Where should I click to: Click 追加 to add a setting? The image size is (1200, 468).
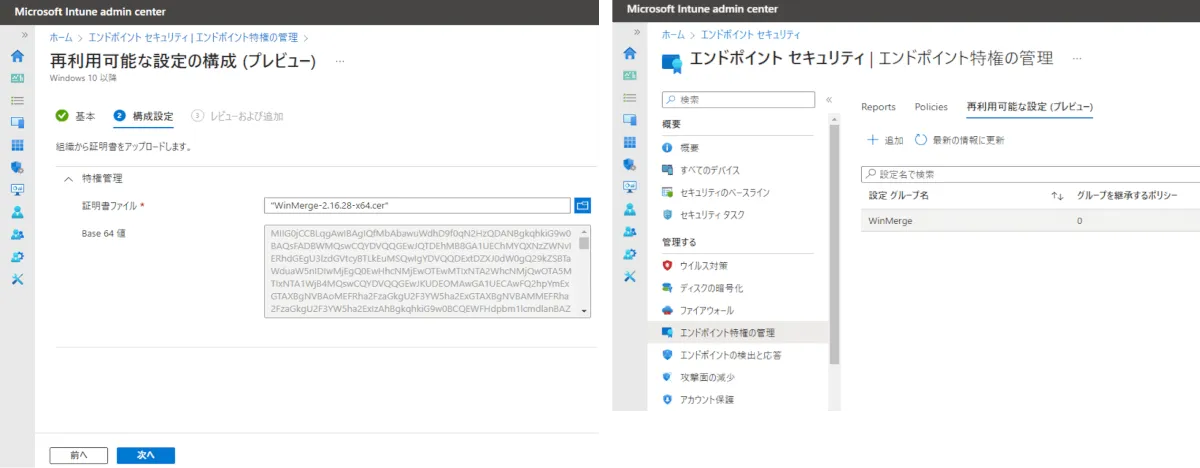click(x=885, y=140)
